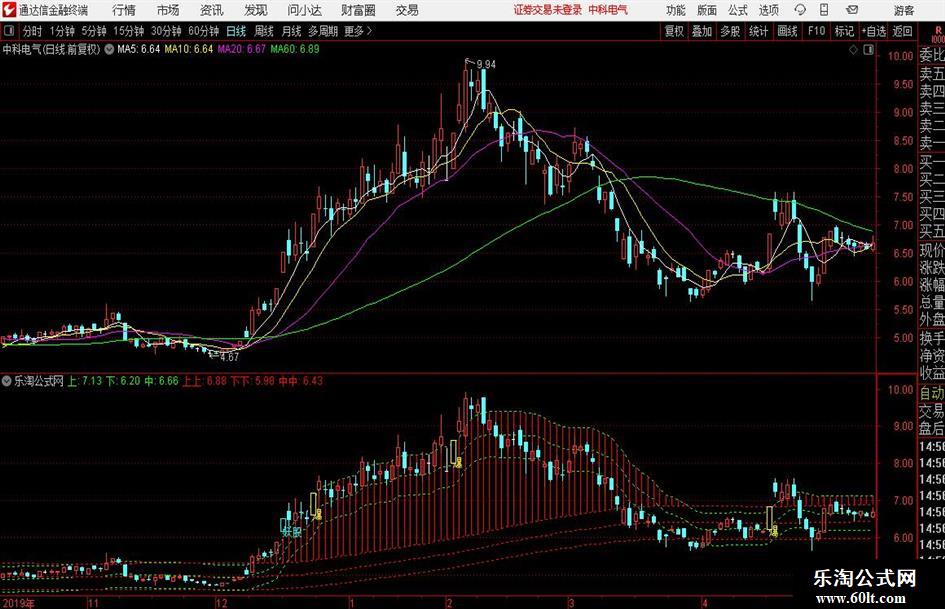The image size is (945, 609).
Task: Click the Tongdaxin red logo icon
Action: 9,10
